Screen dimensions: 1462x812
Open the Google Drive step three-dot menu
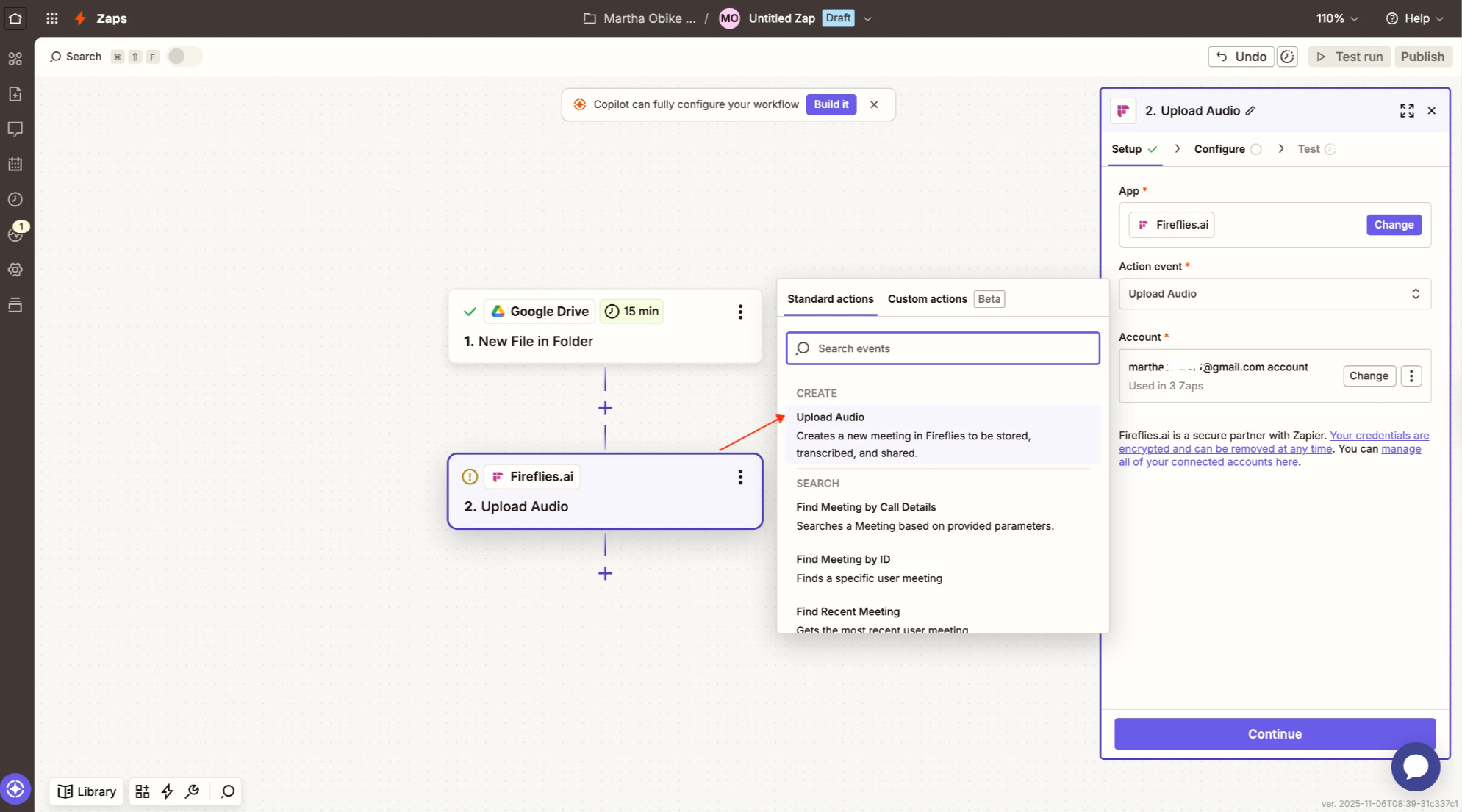tap(740, 312)
